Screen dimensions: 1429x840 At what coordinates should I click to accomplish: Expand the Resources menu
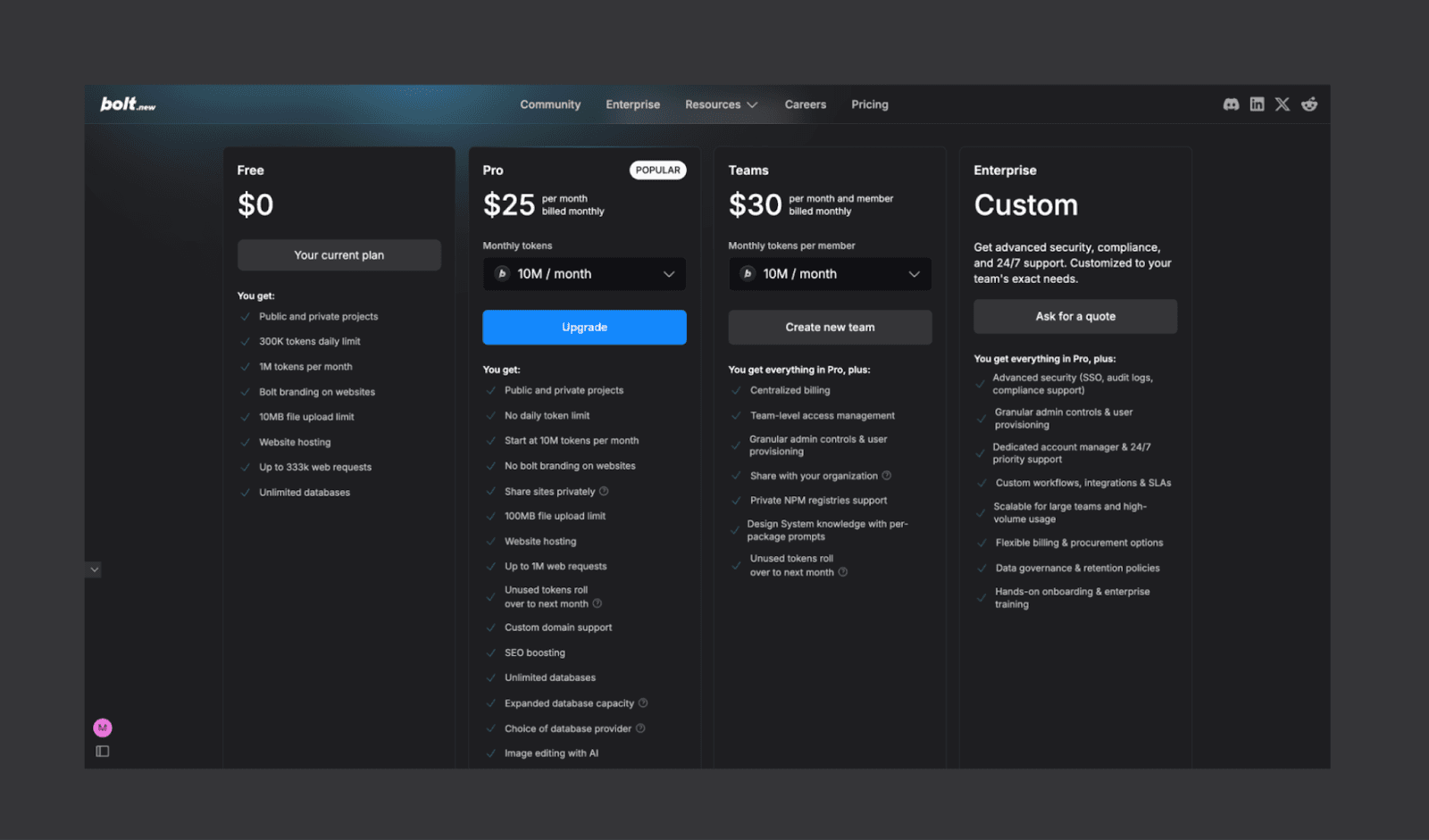(722, 104)
